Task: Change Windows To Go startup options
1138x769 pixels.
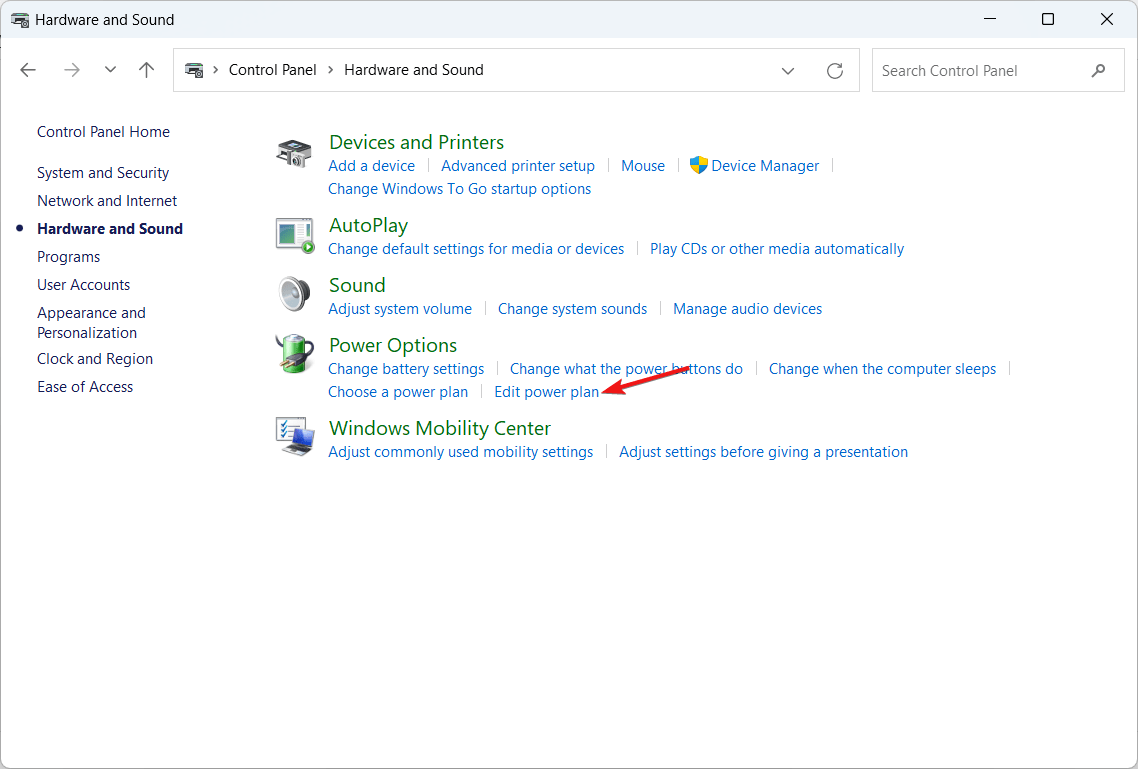Action: [x=459, y=189]
